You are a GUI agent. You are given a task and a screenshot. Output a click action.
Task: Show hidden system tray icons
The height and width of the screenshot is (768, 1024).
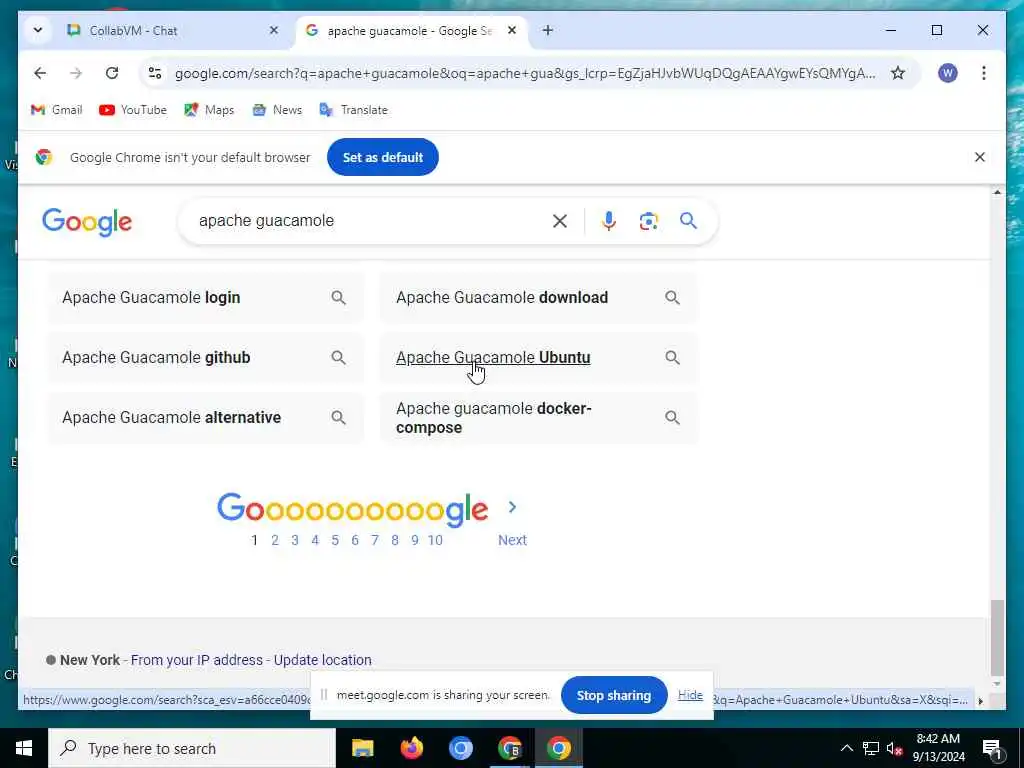846,748
